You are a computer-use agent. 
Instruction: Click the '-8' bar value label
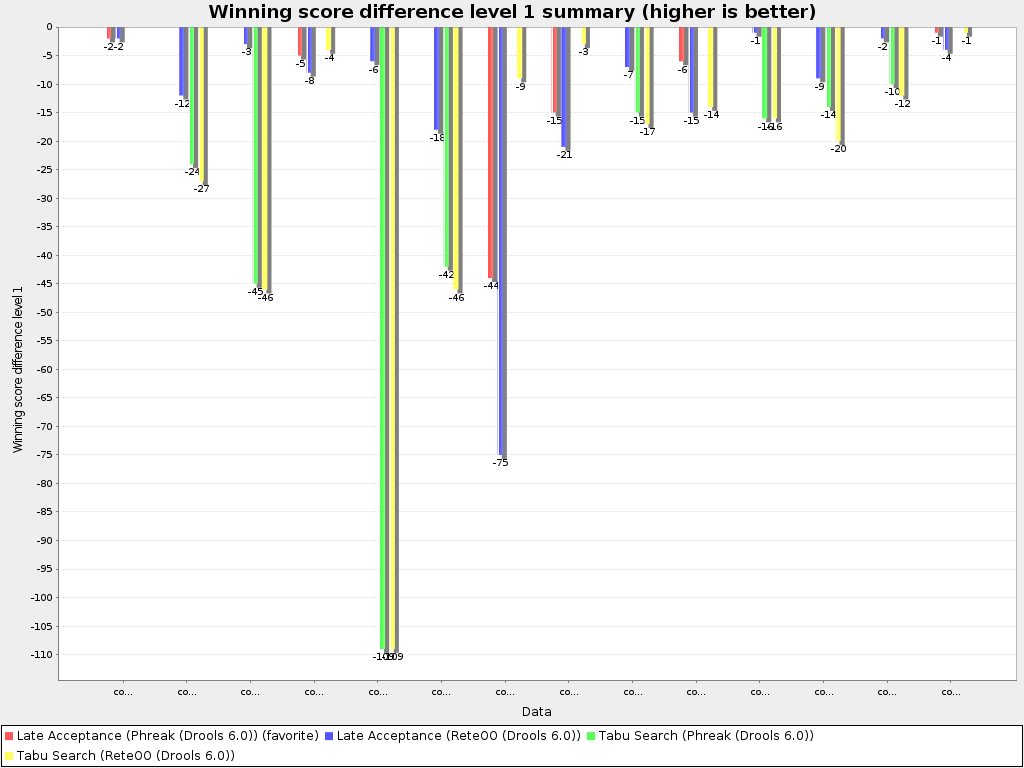pos(310,81)
